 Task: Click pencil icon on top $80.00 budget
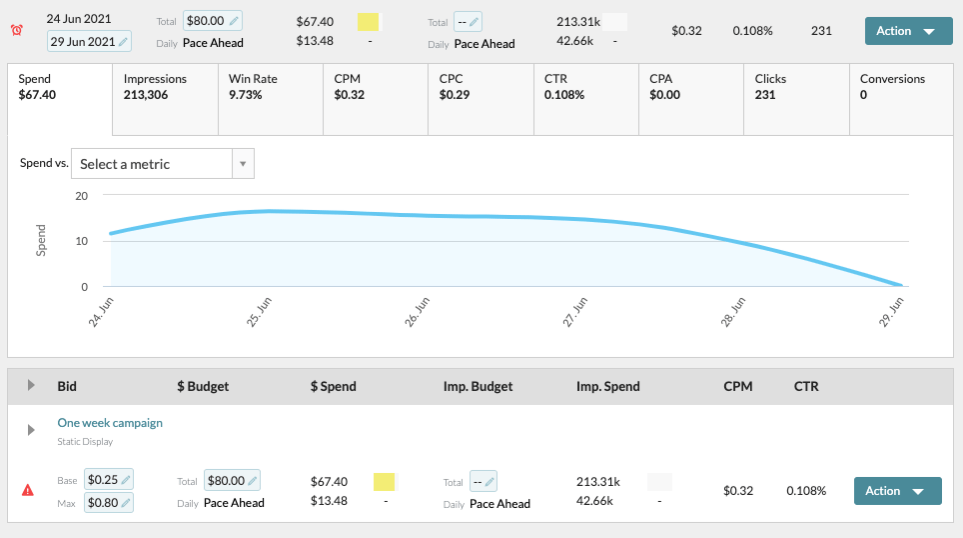tap(233, 20)
